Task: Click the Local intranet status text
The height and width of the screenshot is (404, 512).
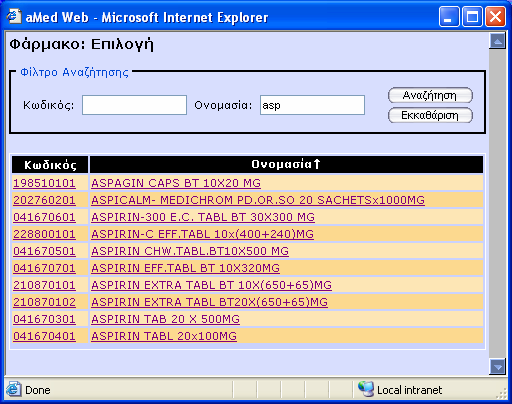Action: click(409, 390)
